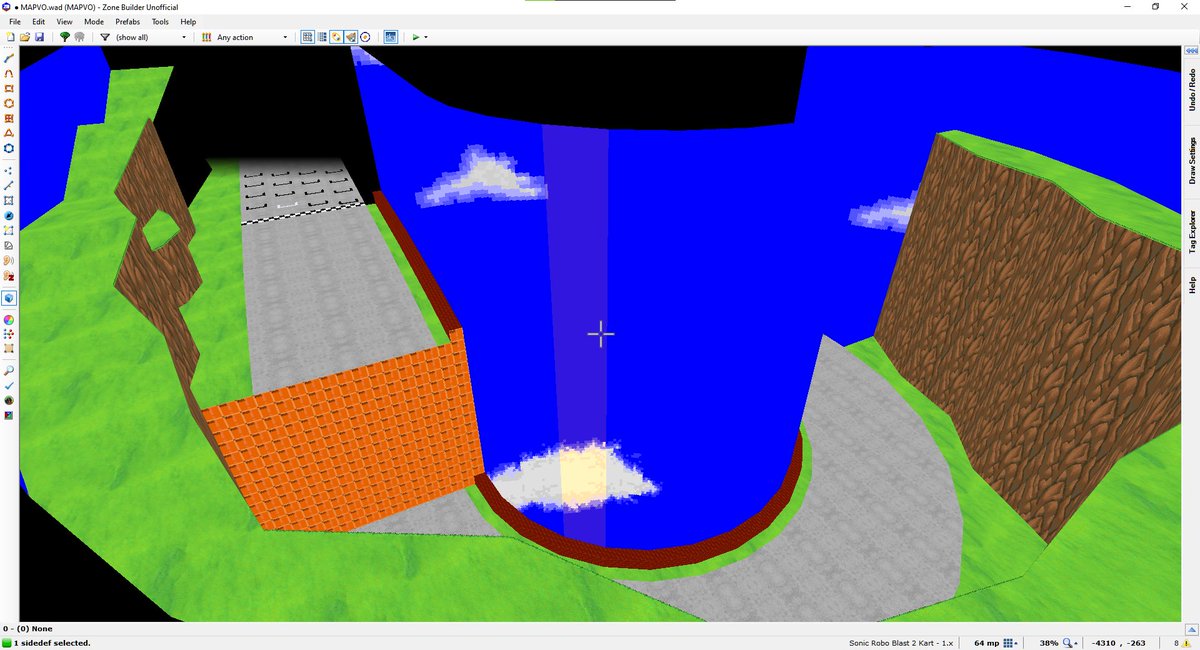Open the (show all) things filter dropdown
The image size is (1200, 650).
[151, 37]
